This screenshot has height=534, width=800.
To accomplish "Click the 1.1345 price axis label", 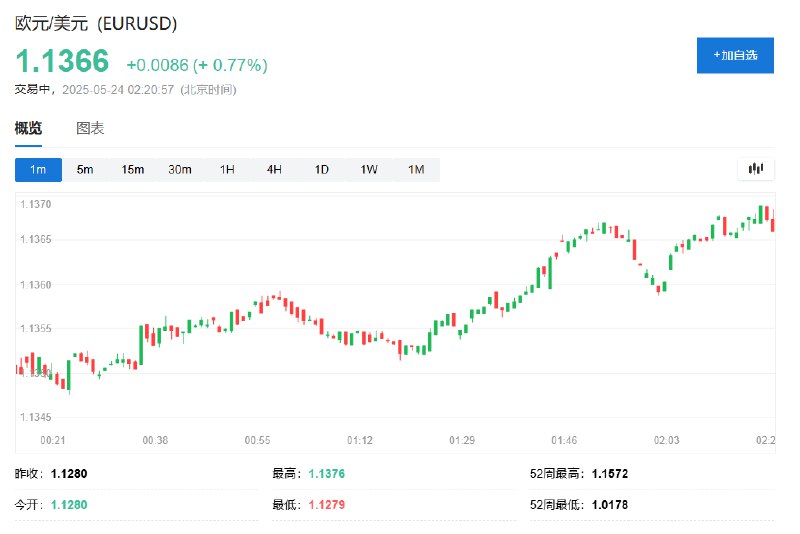I will [36, 417].
